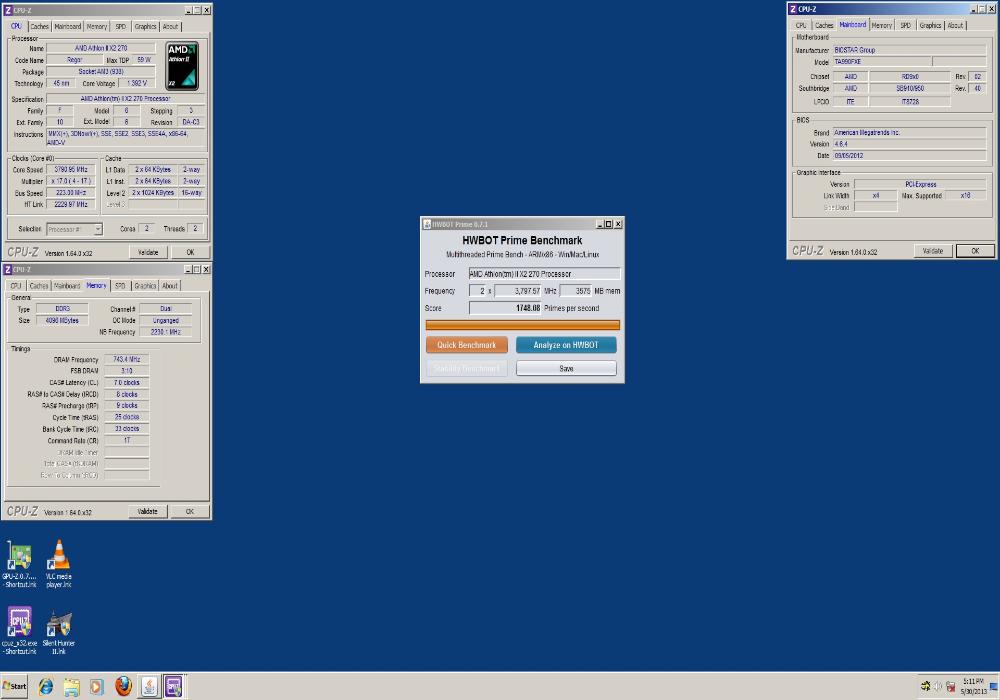Click Package value Socket AM3 (938)

click(101, 71)
